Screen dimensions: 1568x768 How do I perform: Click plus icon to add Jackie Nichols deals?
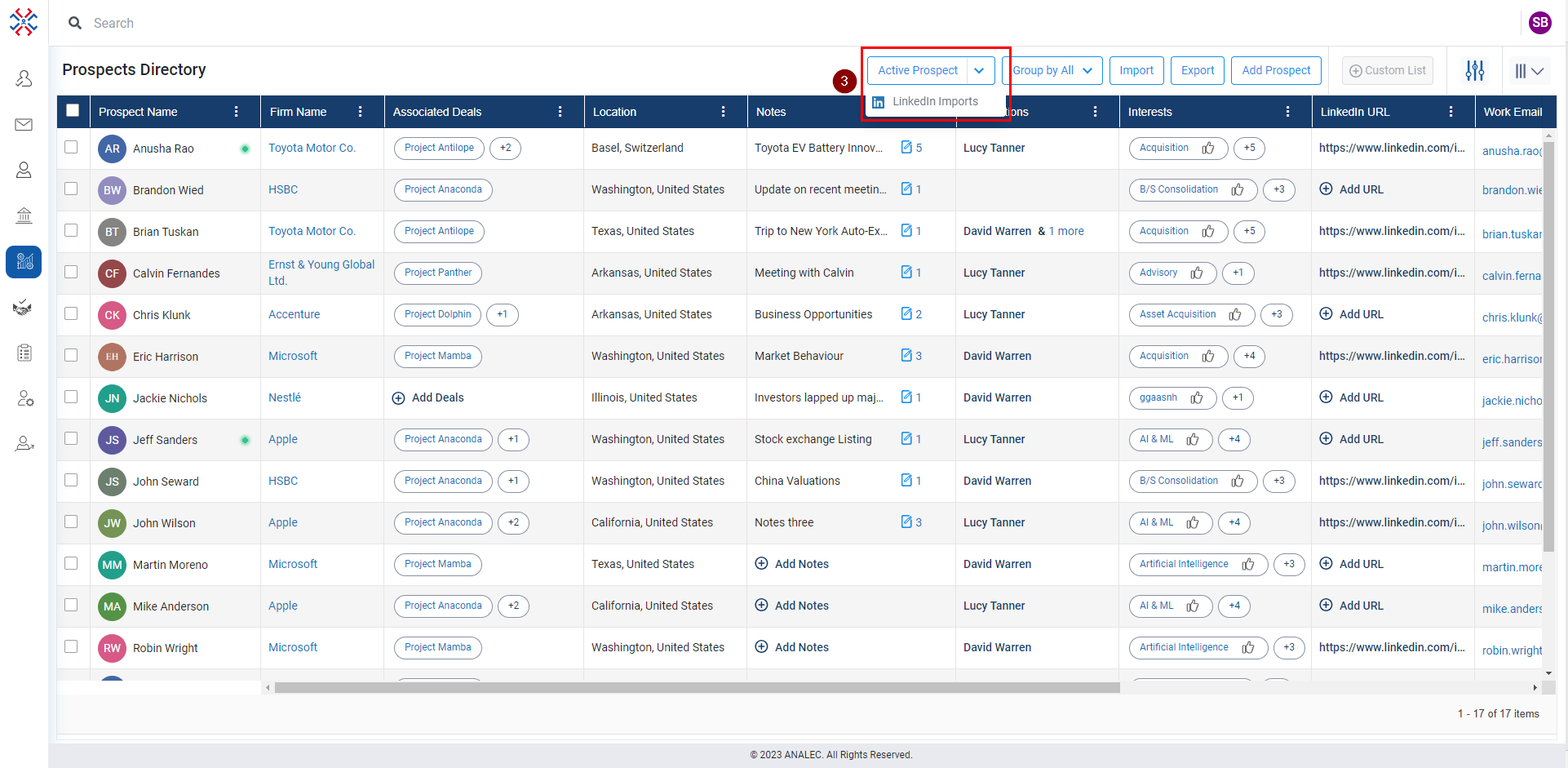pyautogui.click(x=399, y=398)
